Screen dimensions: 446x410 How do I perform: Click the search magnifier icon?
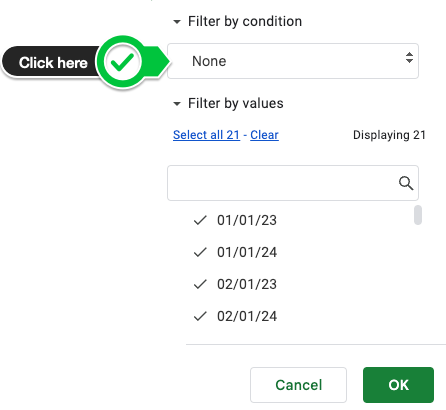point(406,183)
